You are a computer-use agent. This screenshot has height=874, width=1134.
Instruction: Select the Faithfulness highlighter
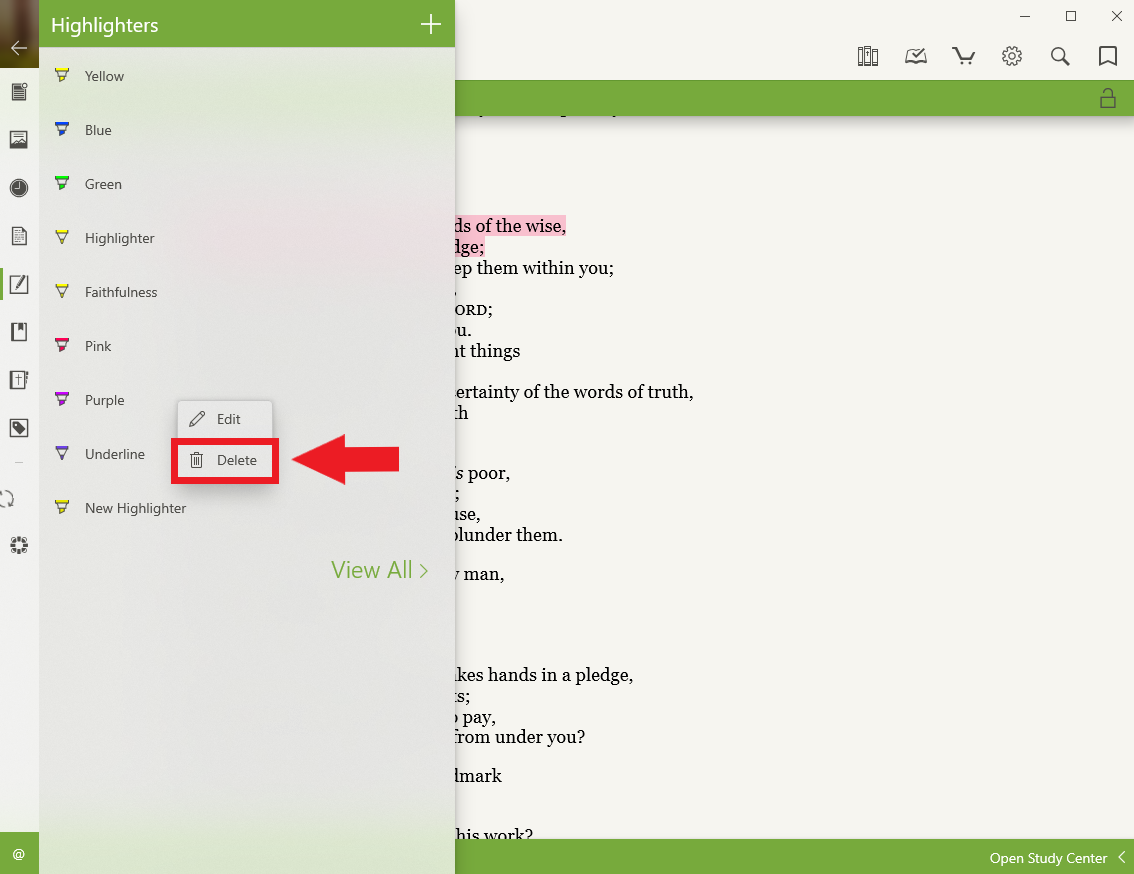click(121, 292)
